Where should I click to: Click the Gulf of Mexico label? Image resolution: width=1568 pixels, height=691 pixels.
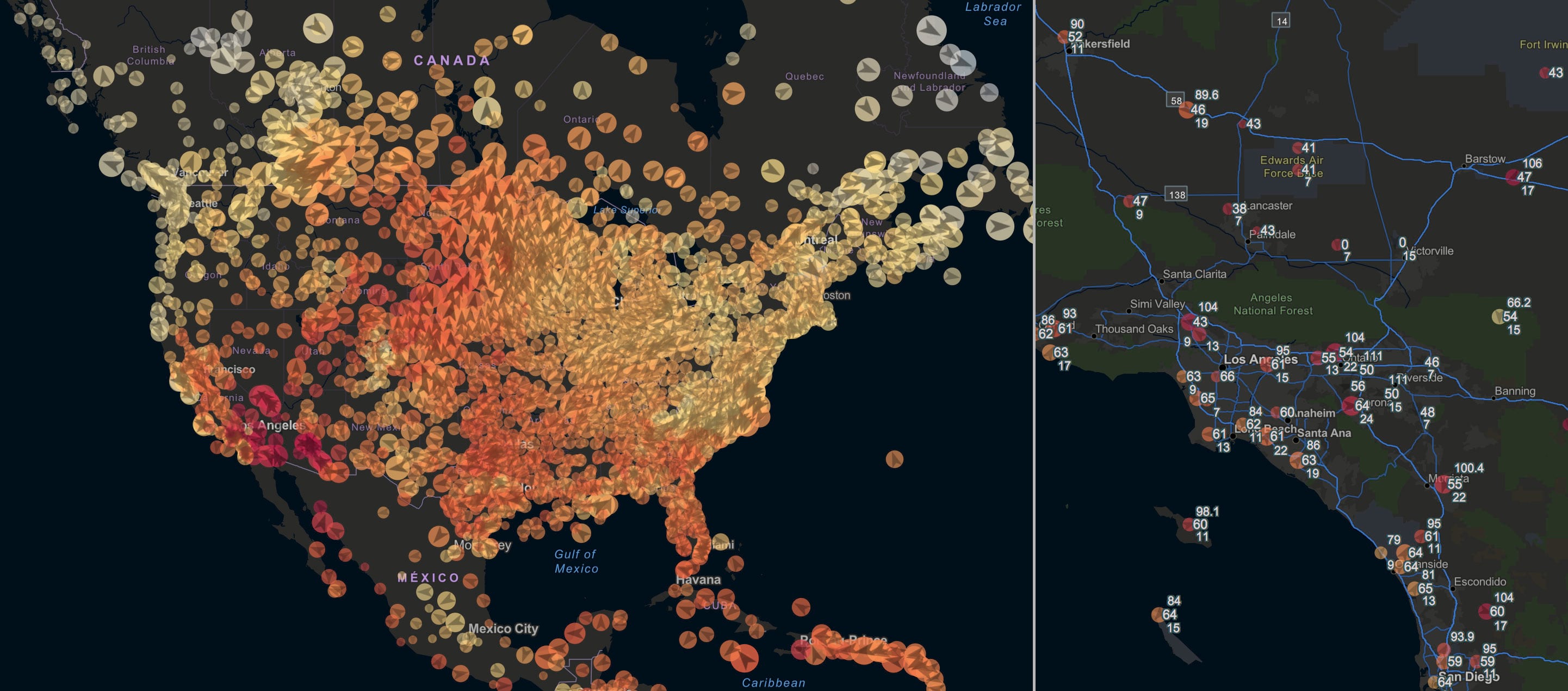[576, 561]
